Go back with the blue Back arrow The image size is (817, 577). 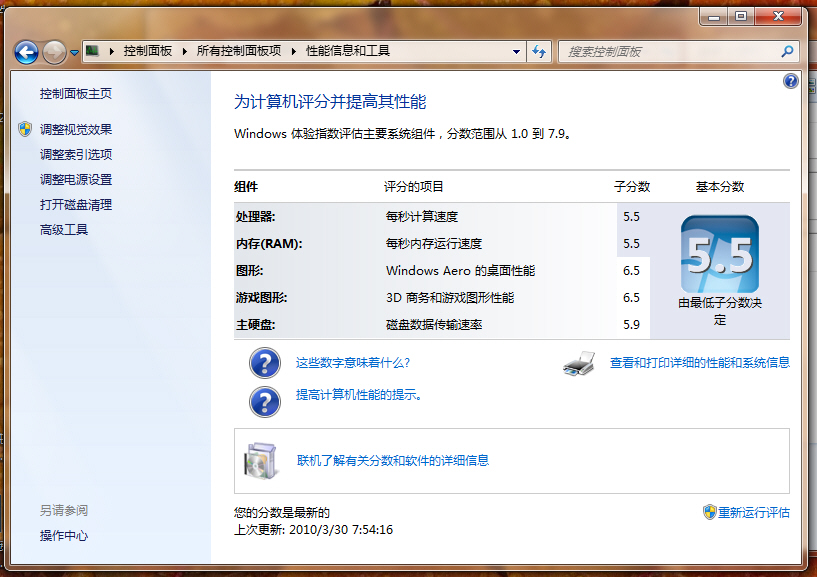[27, 52]
